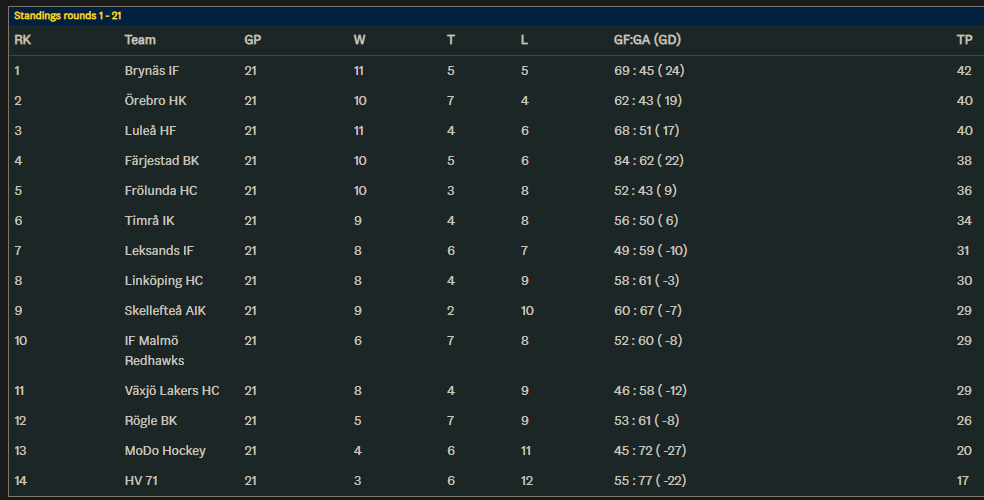Select Luleå HF in the standings
Image resolution: width=984 pixels, height=500 pixels.
150,131
